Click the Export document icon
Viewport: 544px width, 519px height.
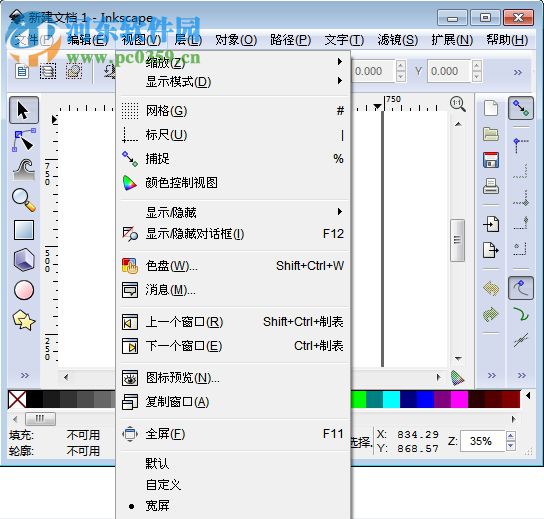point(491,250)
